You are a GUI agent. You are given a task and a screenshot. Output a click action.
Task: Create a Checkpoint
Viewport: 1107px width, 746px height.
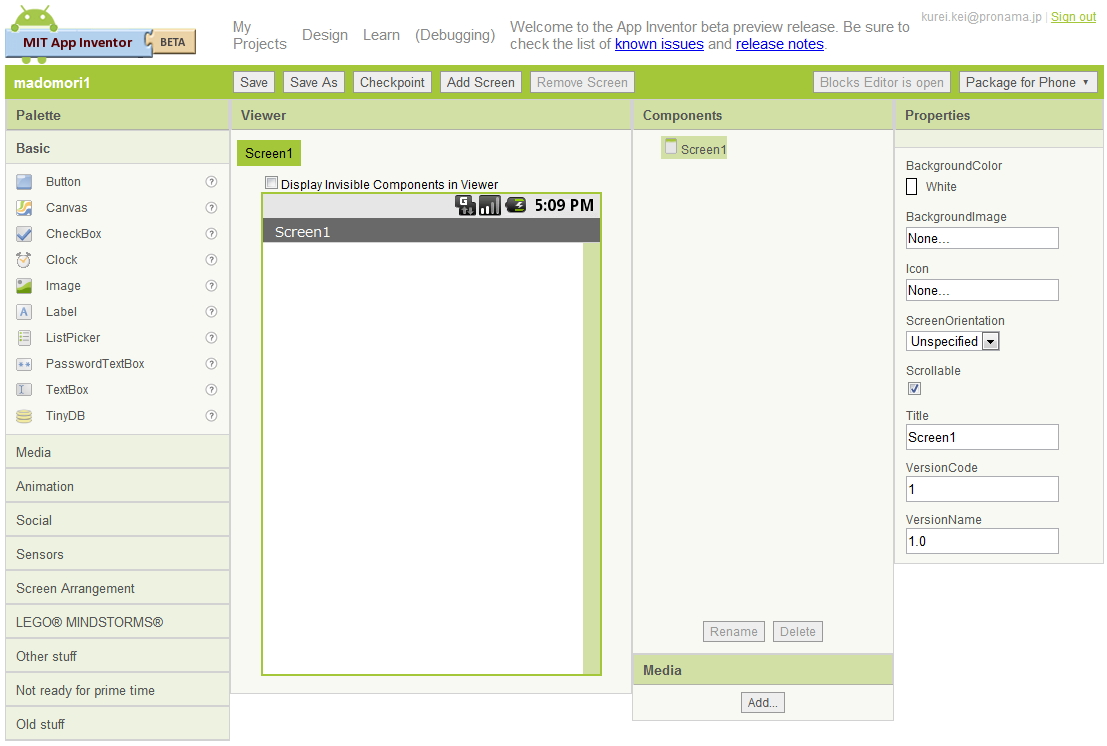coord(392,83)
